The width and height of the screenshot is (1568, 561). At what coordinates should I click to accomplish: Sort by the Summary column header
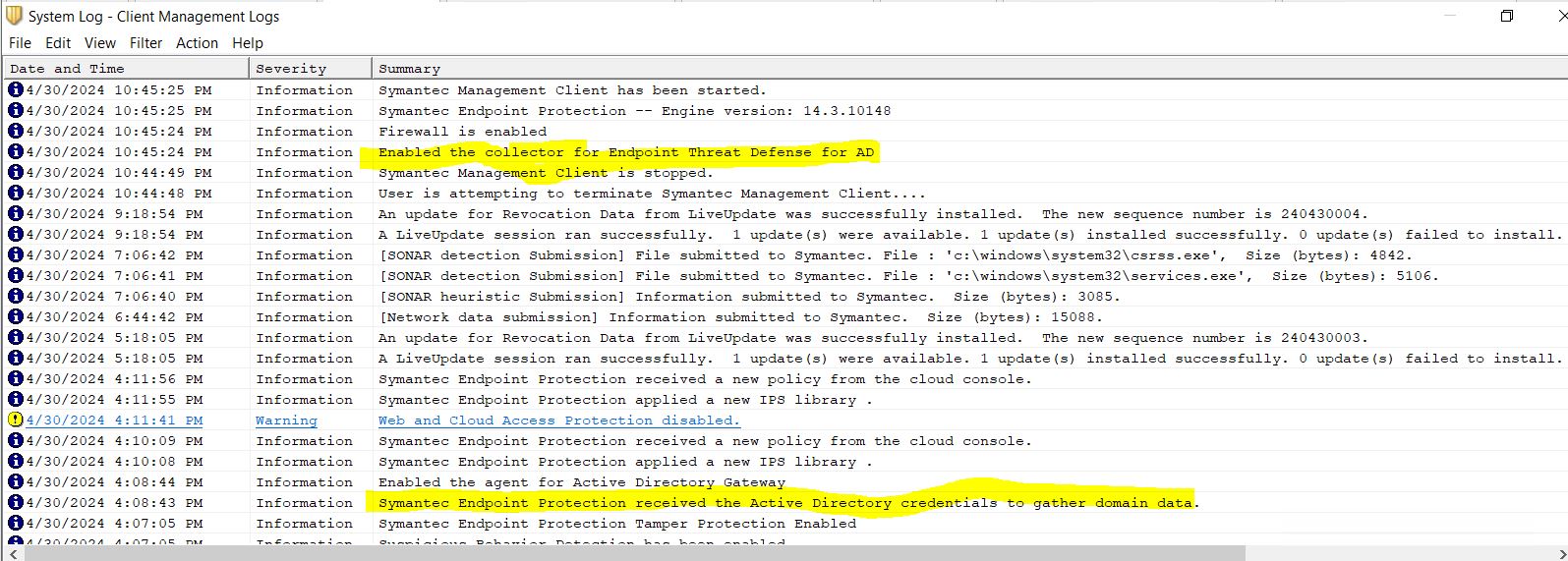(969, 69)
